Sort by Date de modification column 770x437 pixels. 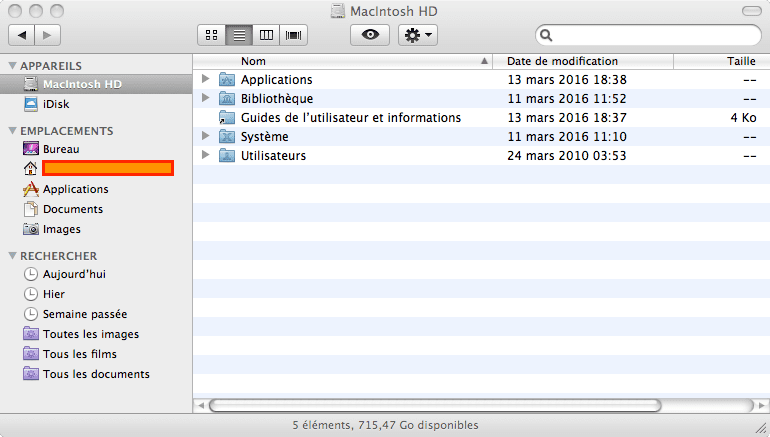coord(583,61)
